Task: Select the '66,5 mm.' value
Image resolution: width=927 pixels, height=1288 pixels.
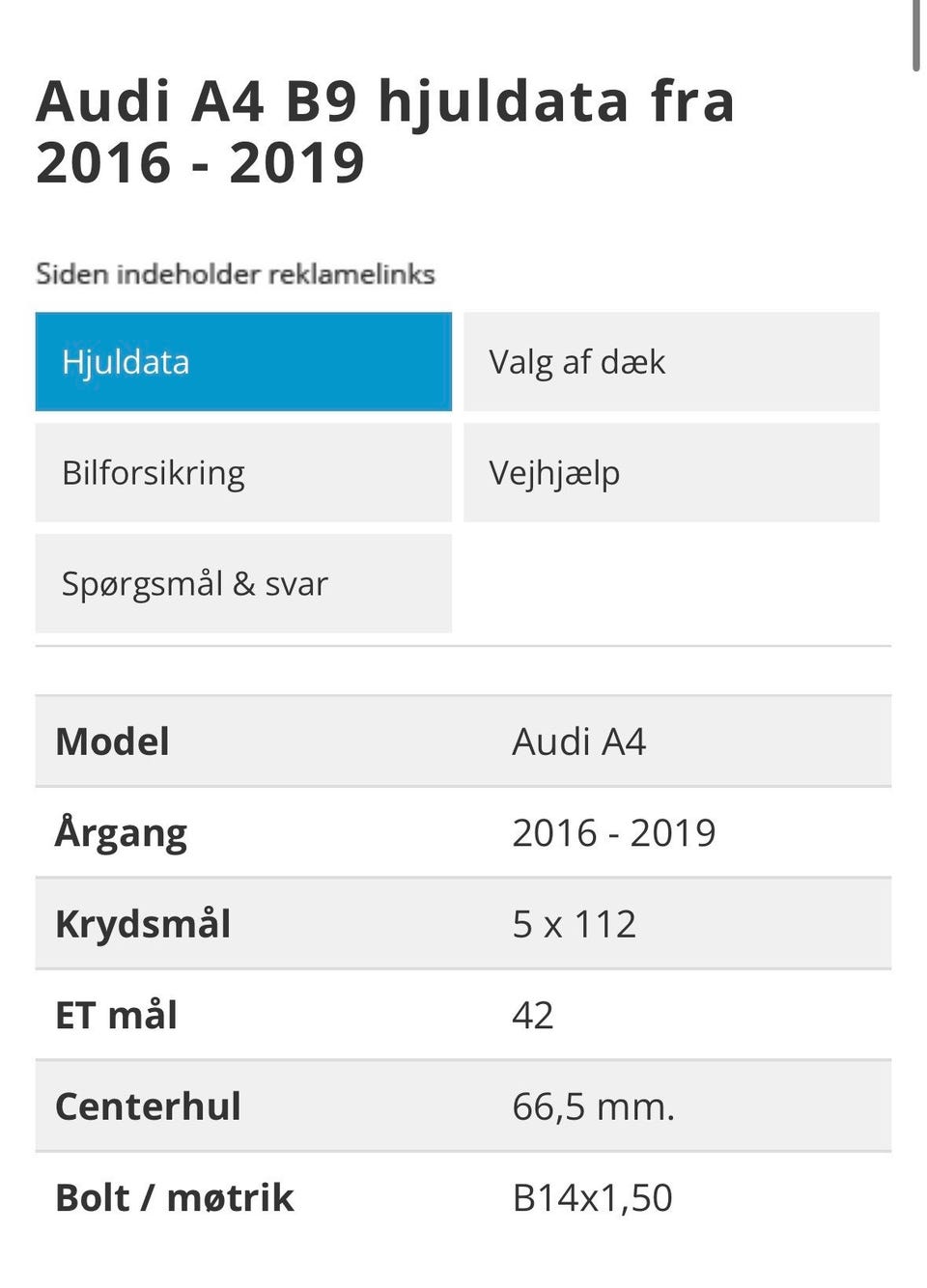Action: tap(593, 1106)
